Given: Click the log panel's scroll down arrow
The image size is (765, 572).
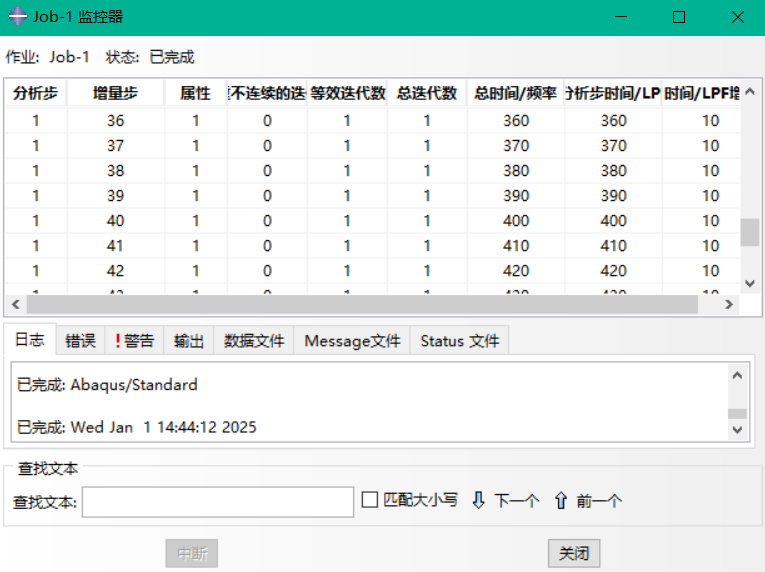Looking at the screenshot, I should tap(737, 429).
